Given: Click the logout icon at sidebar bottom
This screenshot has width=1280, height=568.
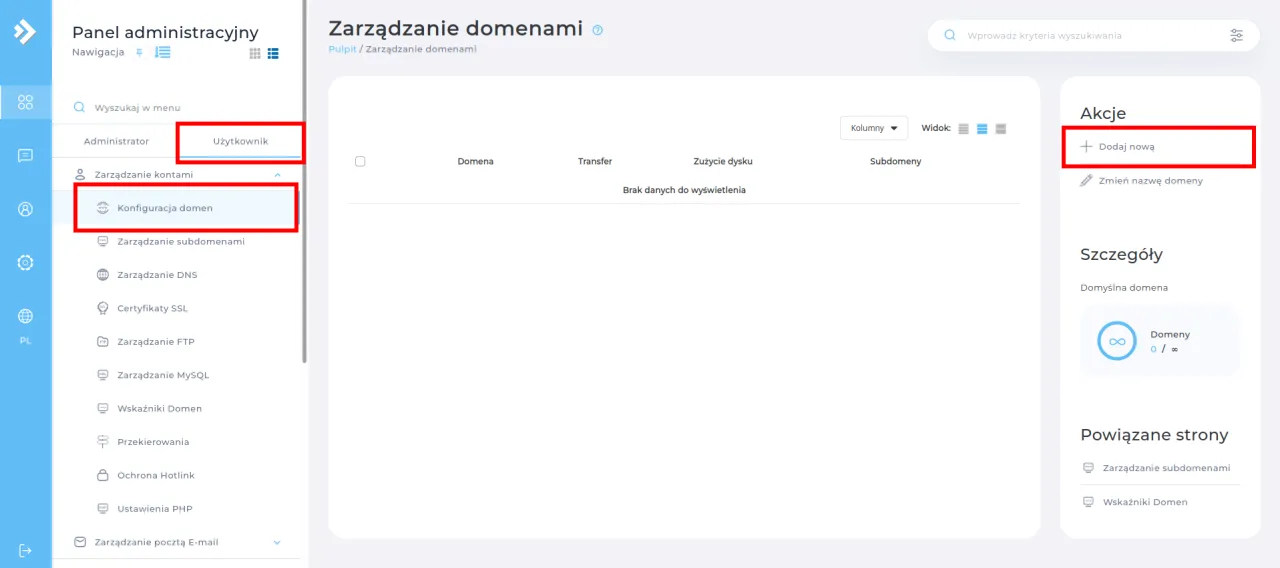Looking at the screenshot, I should (25, 551).
